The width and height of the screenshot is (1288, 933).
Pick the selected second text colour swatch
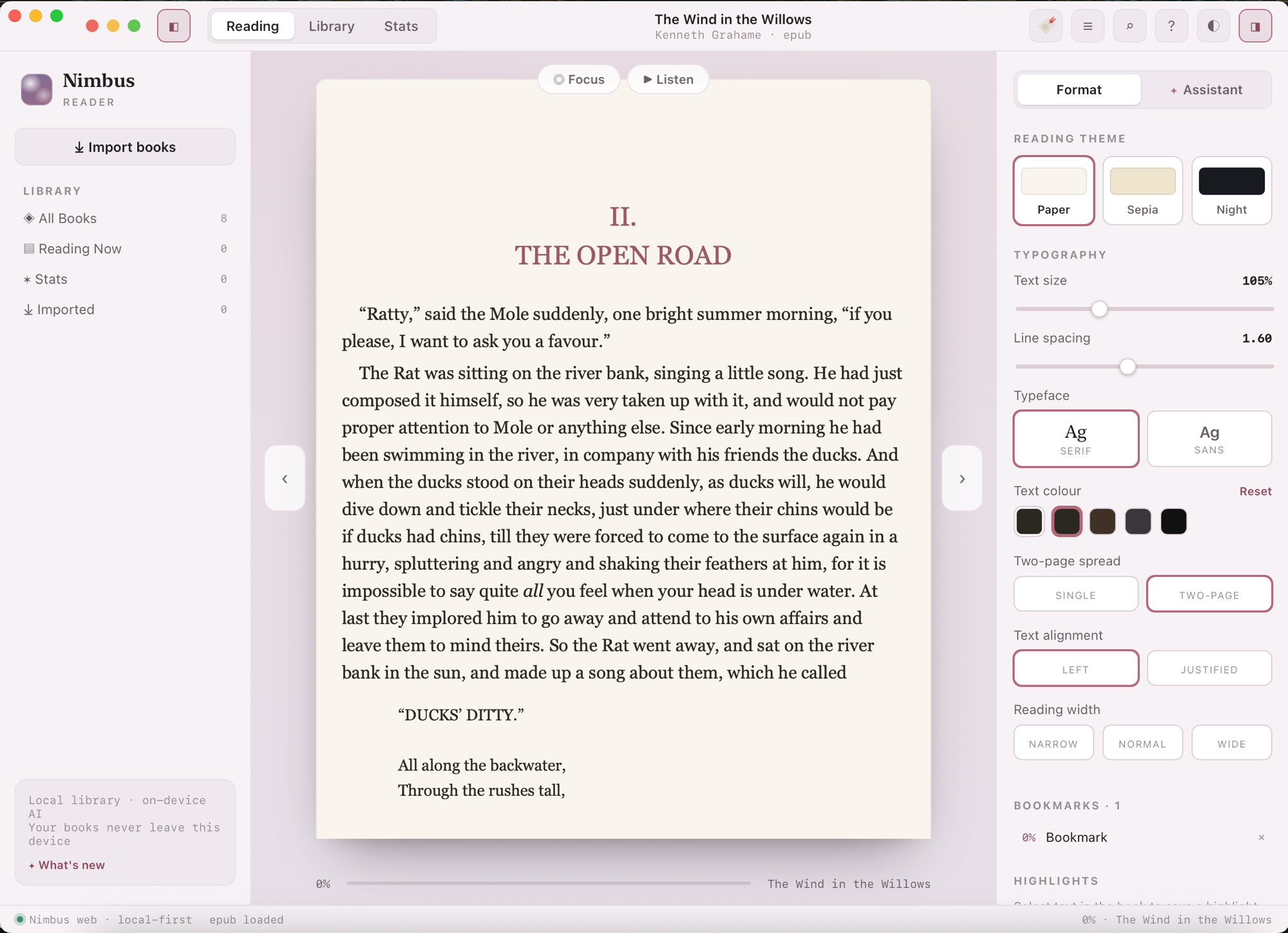[1066, 522]
